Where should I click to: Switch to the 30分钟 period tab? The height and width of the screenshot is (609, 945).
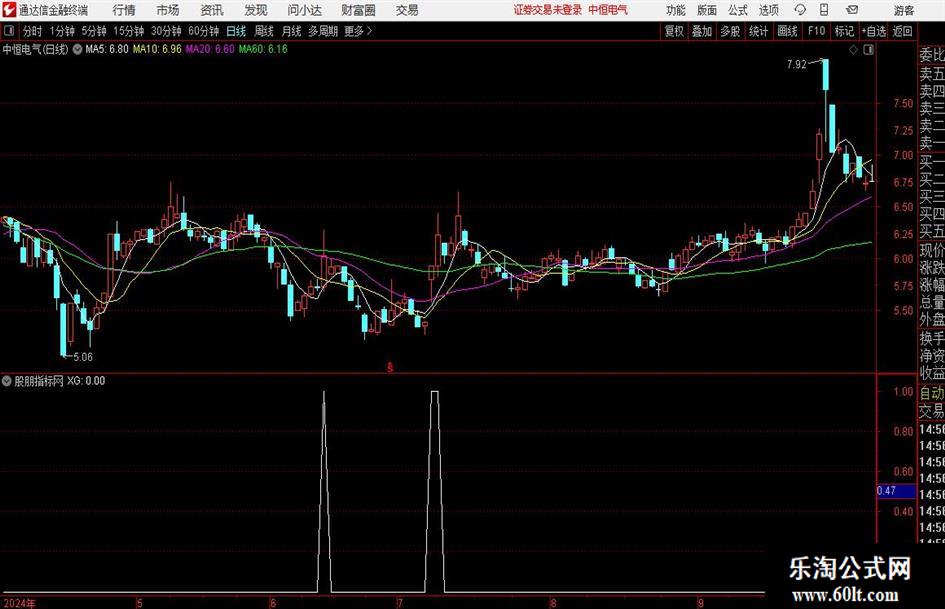pos(166,31)
